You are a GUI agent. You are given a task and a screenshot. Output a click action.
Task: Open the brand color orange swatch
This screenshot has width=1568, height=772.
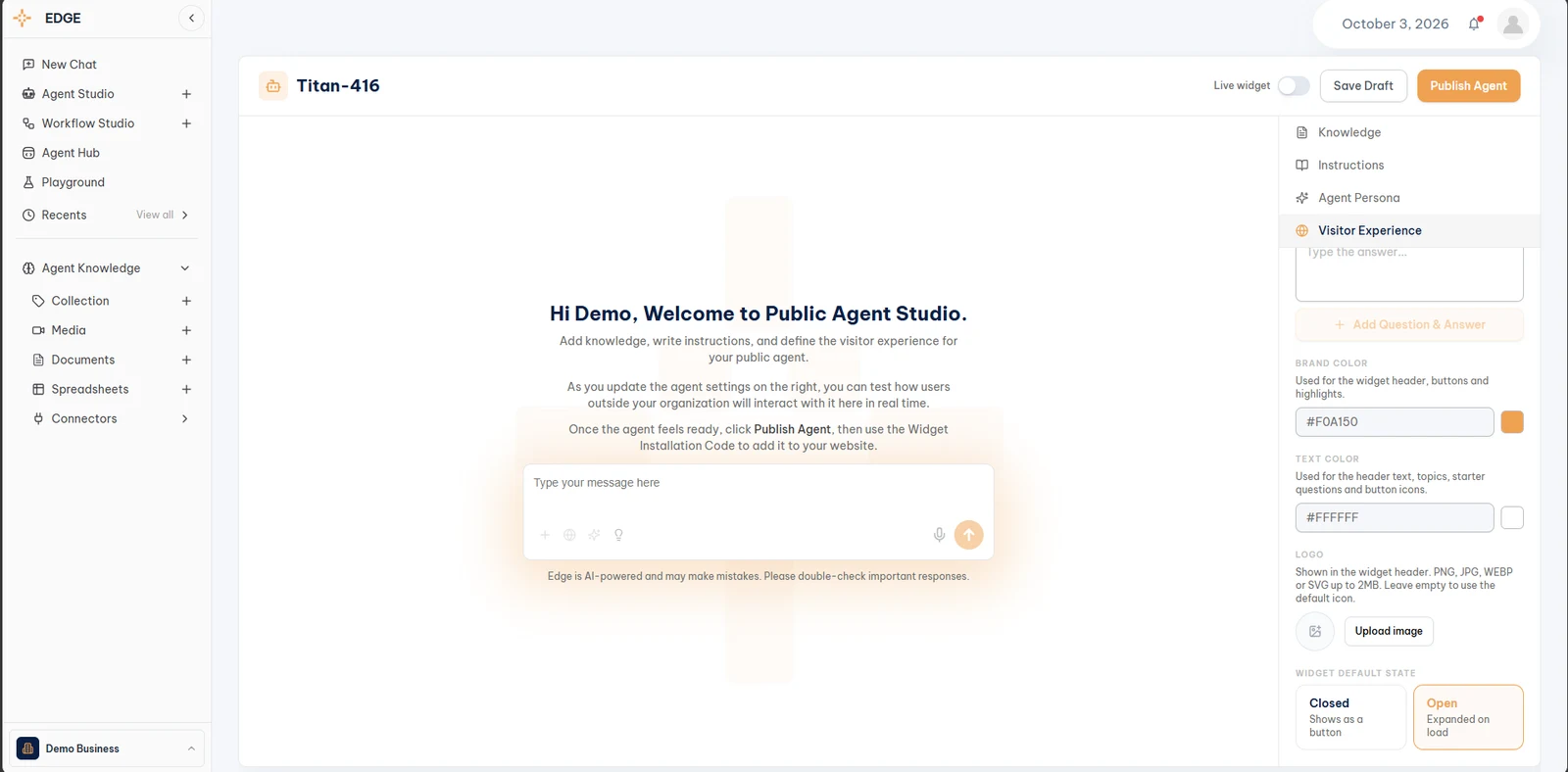(x=1512, y=422)
